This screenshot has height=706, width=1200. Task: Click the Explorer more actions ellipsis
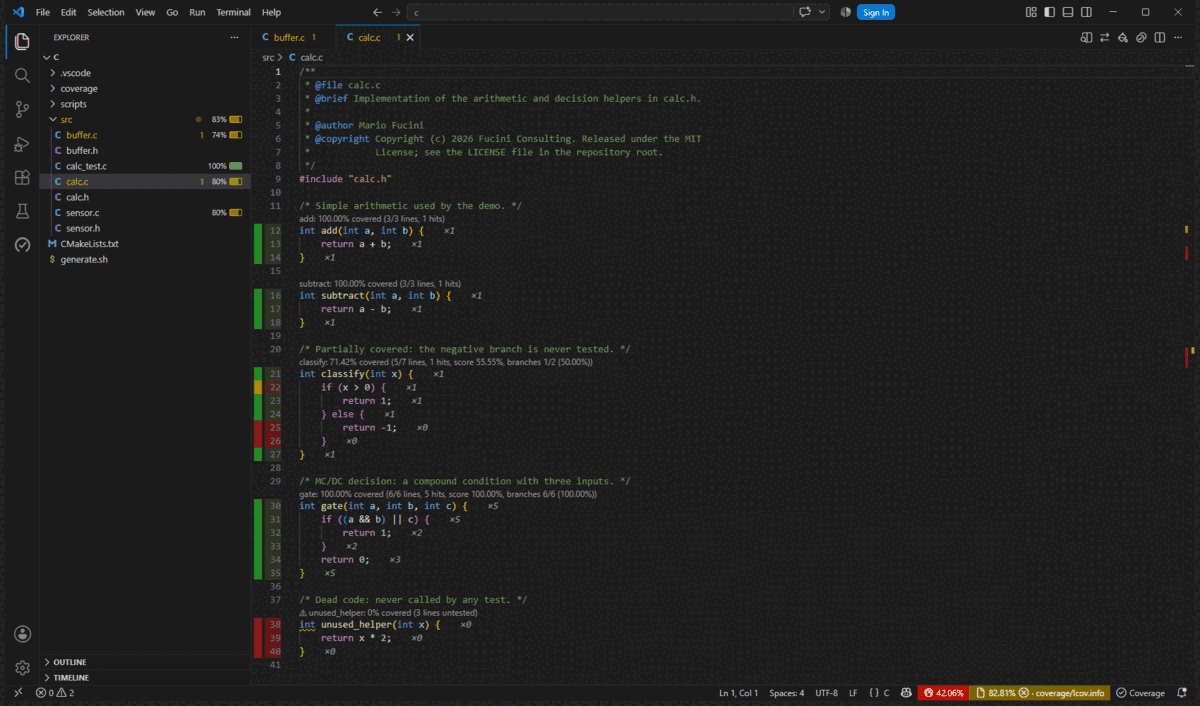pyautogui.click(x=234, y=37)
